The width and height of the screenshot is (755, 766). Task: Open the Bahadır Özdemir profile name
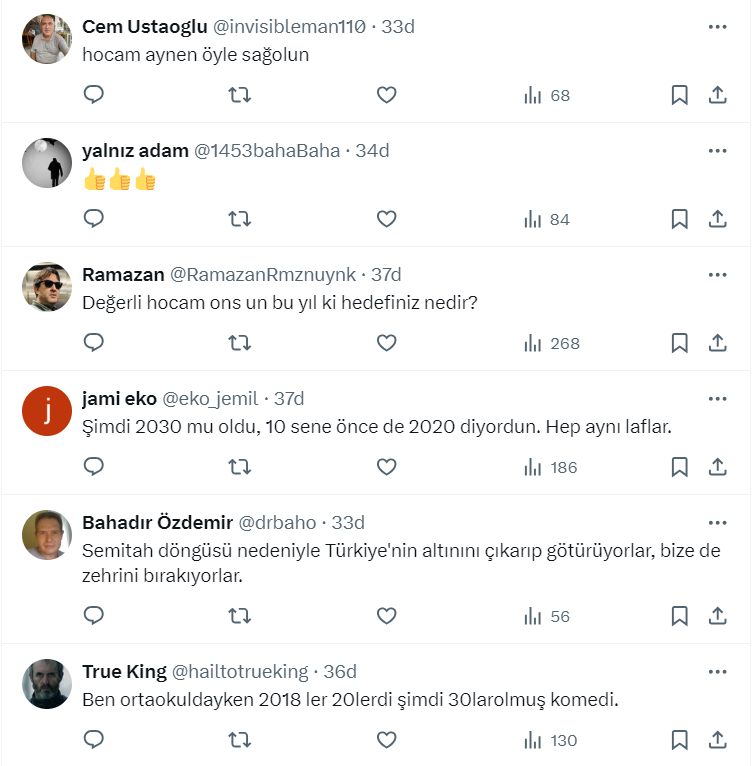click(x=157, y=523)
